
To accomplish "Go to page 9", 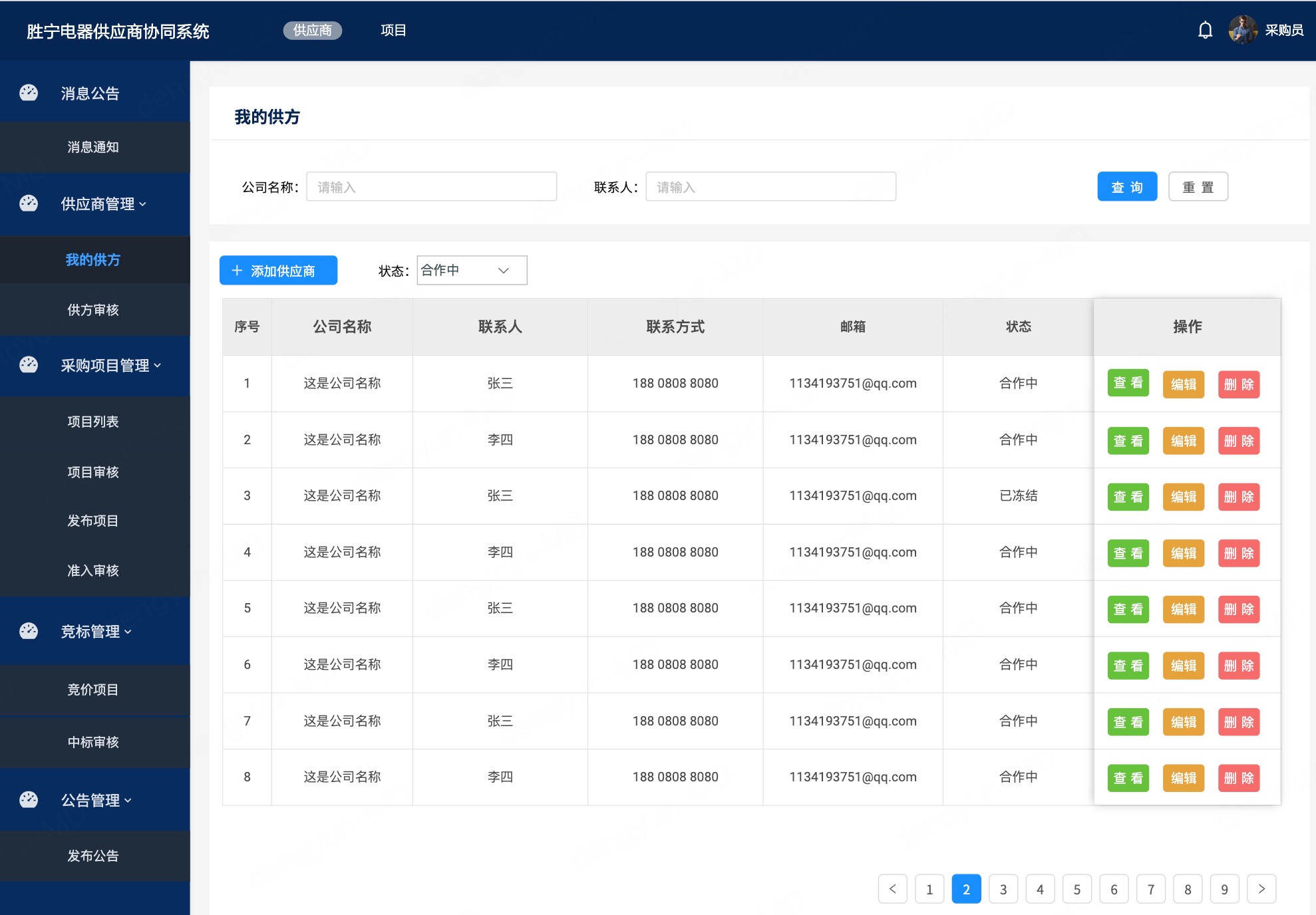I will tap(1224, 889).
